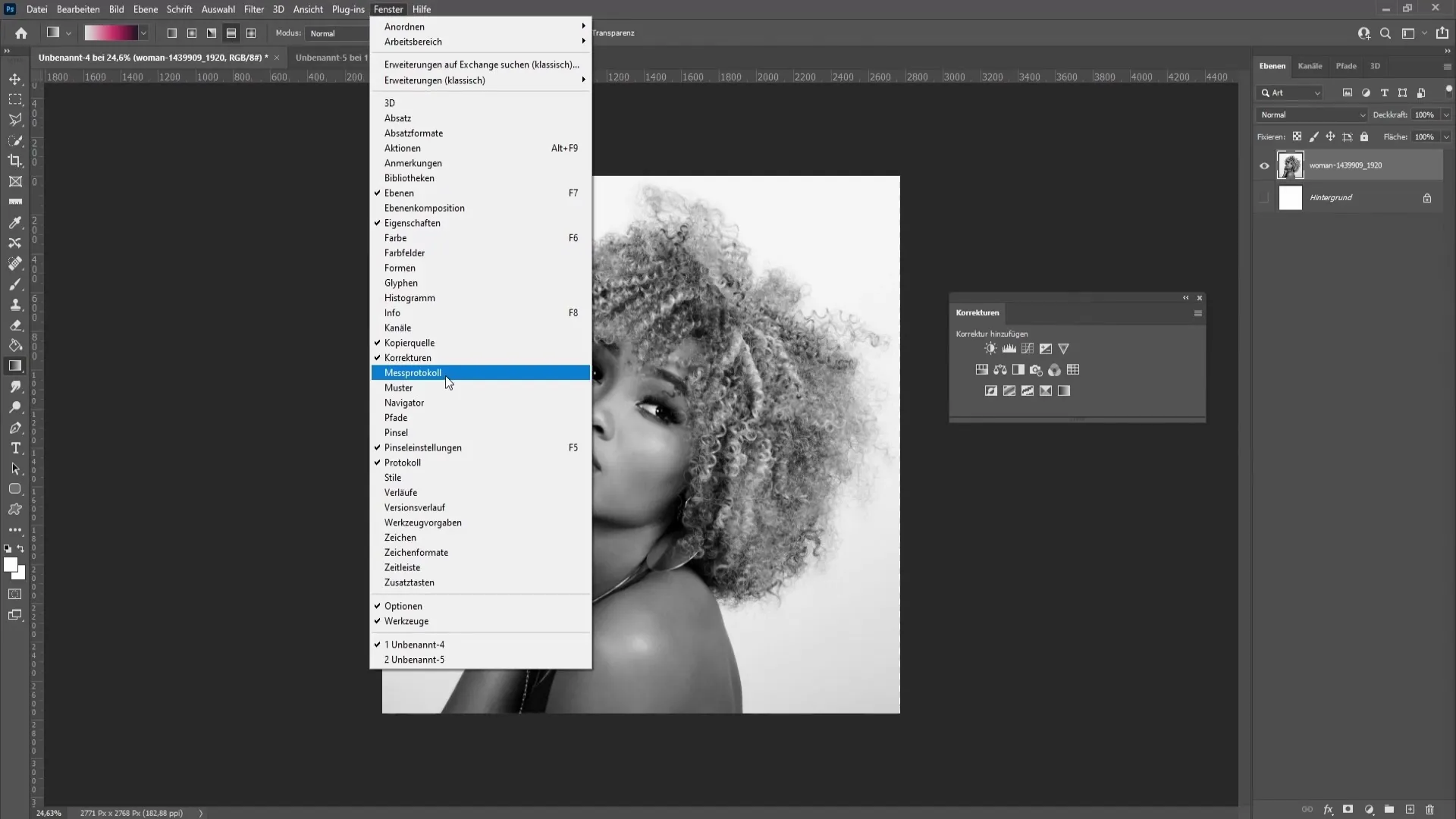The image size is (1456, 819).
Task: Toggle Korrekturen panel checkbox Ebenen
Action: (399, 192)
